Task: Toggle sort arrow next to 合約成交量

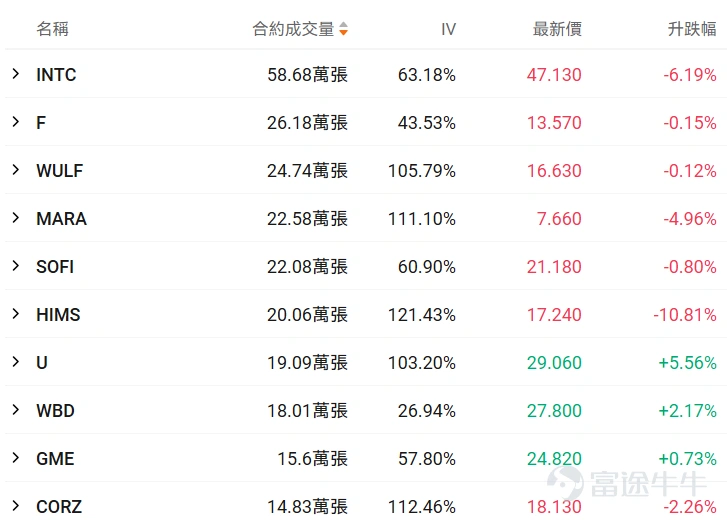Action: (343, 29)
